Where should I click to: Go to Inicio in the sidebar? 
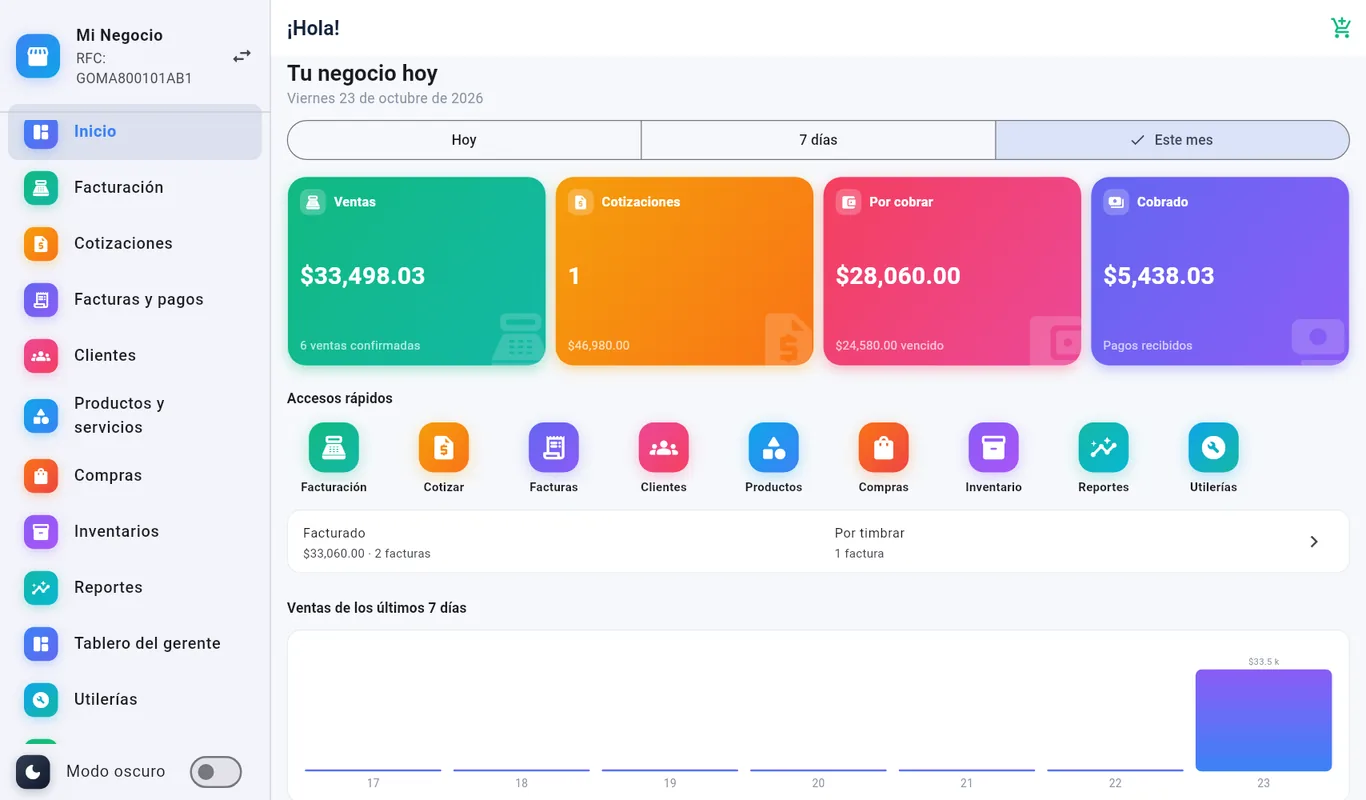tap(135, 132)
